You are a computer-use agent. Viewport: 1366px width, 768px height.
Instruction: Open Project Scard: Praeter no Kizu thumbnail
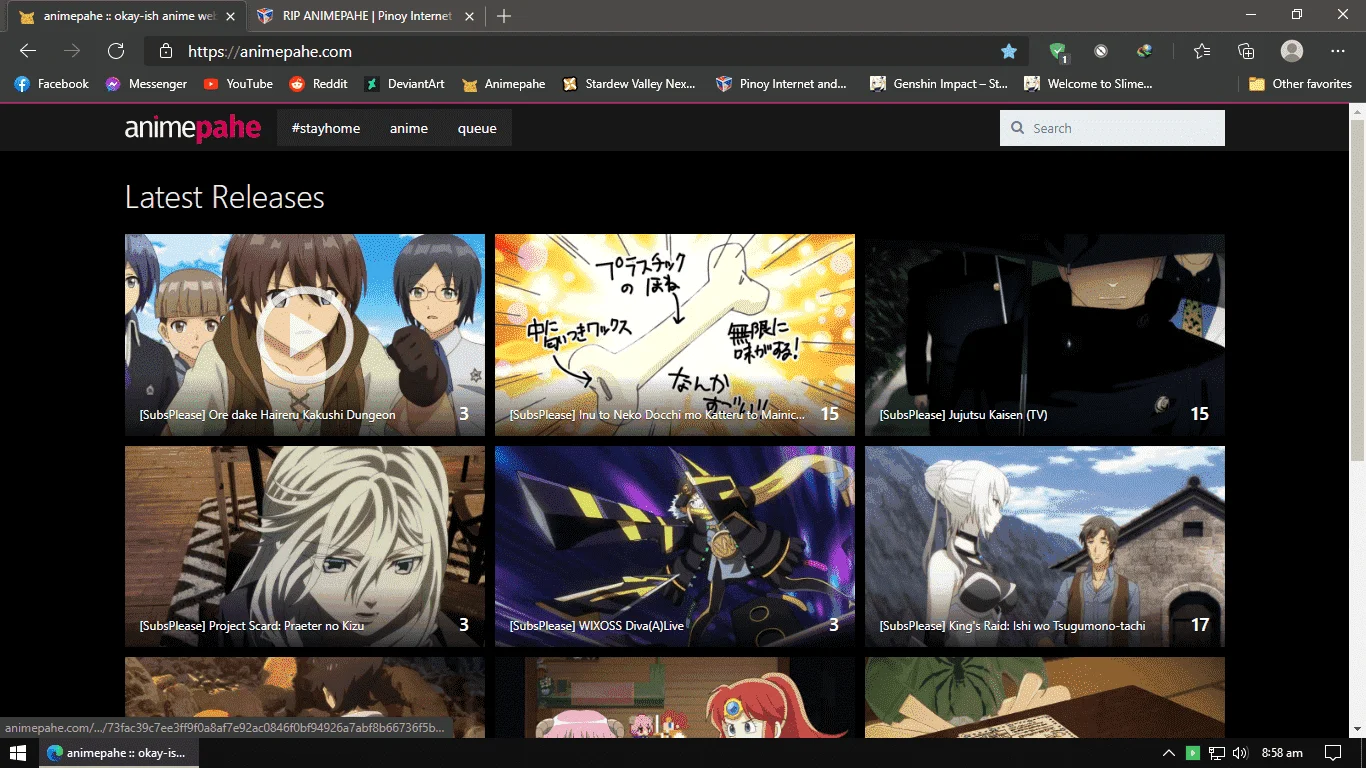[305, 546]
